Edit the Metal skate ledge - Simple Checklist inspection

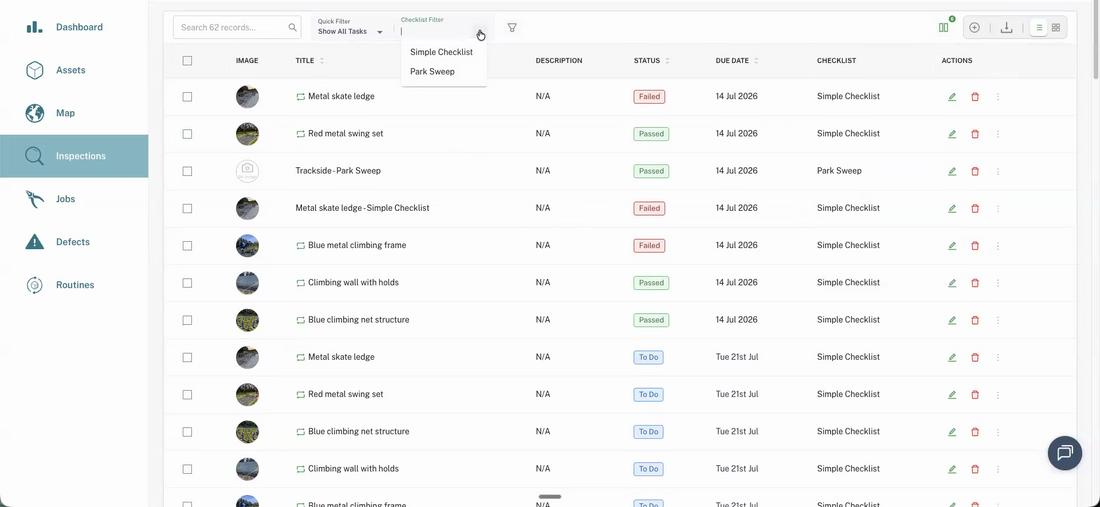point(952,208)
